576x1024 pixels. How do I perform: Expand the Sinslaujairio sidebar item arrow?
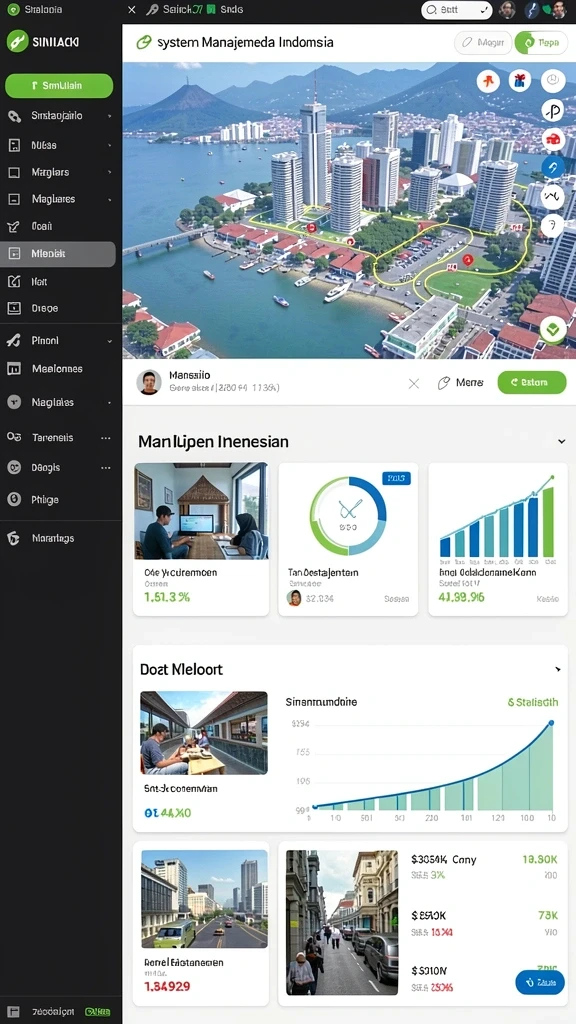(109, 116)
